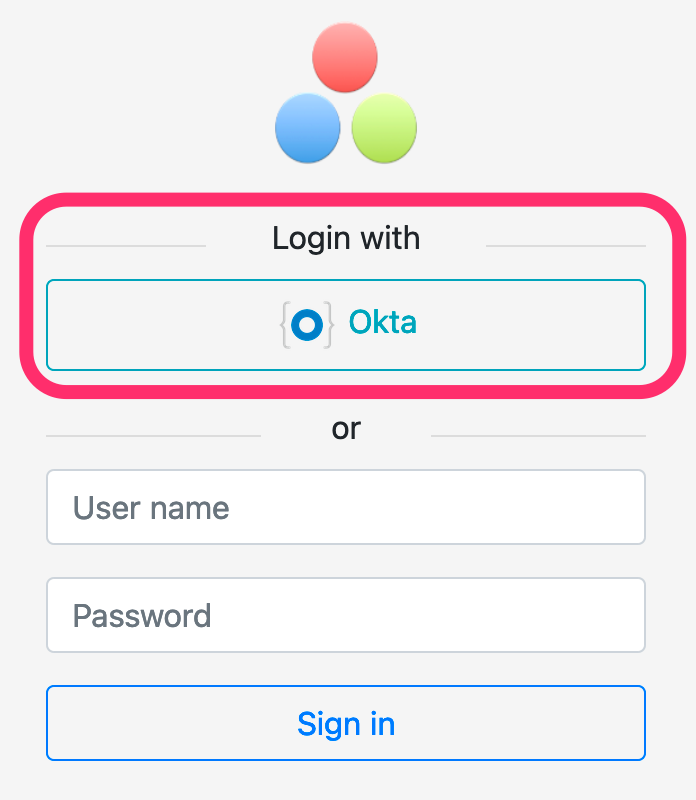This screenshot has width=696, height=800.
Task: Click the divider line left of "Login with"
Action: tap(126, 246)
